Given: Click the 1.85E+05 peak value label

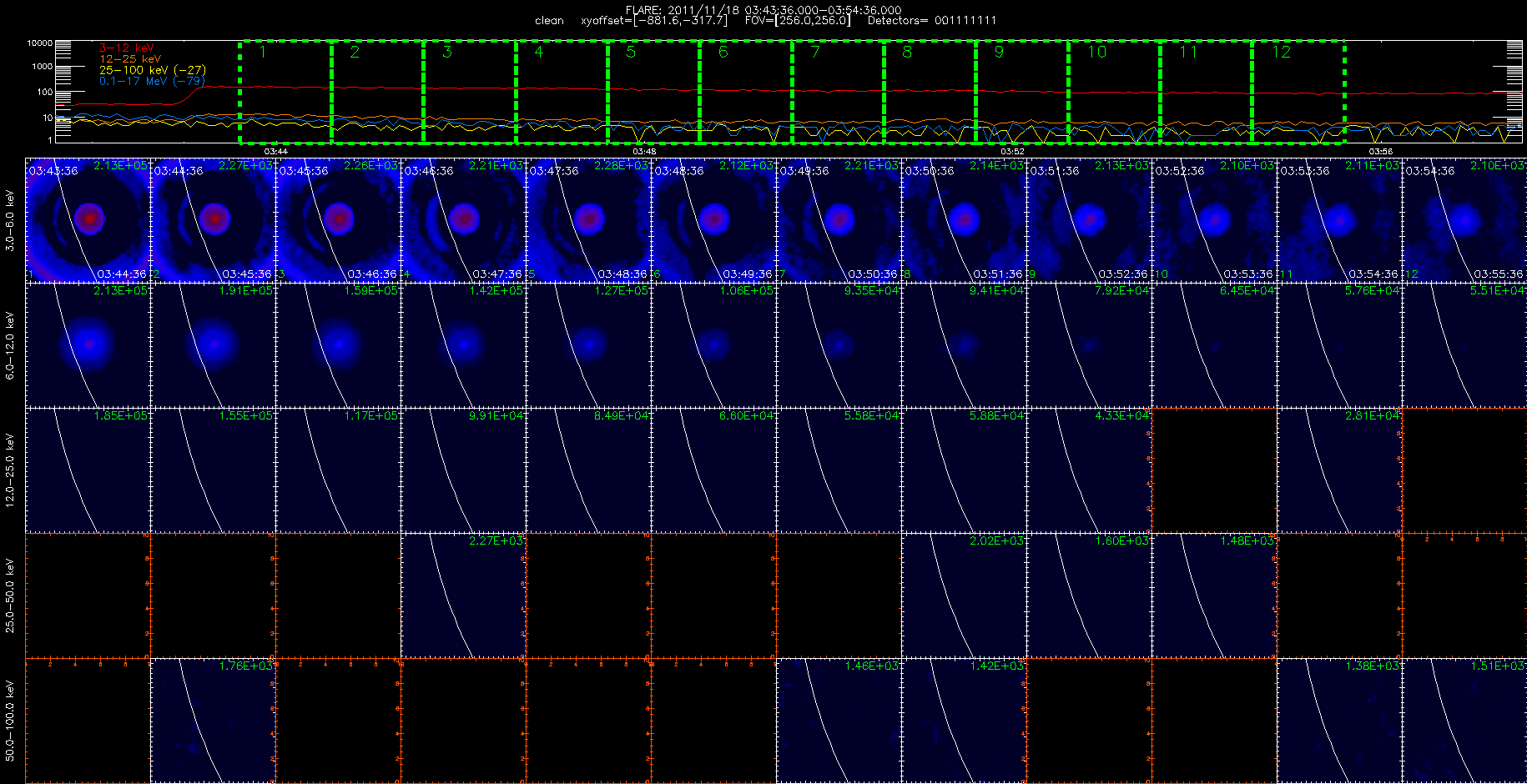Looking at the screenshot, I should coord(121,416).
